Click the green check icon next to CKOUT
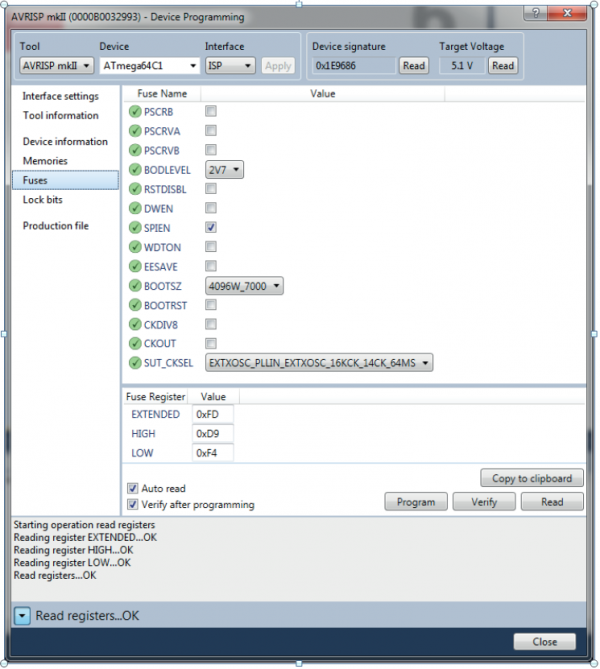 pyautogui.click(x=135, y=343)
